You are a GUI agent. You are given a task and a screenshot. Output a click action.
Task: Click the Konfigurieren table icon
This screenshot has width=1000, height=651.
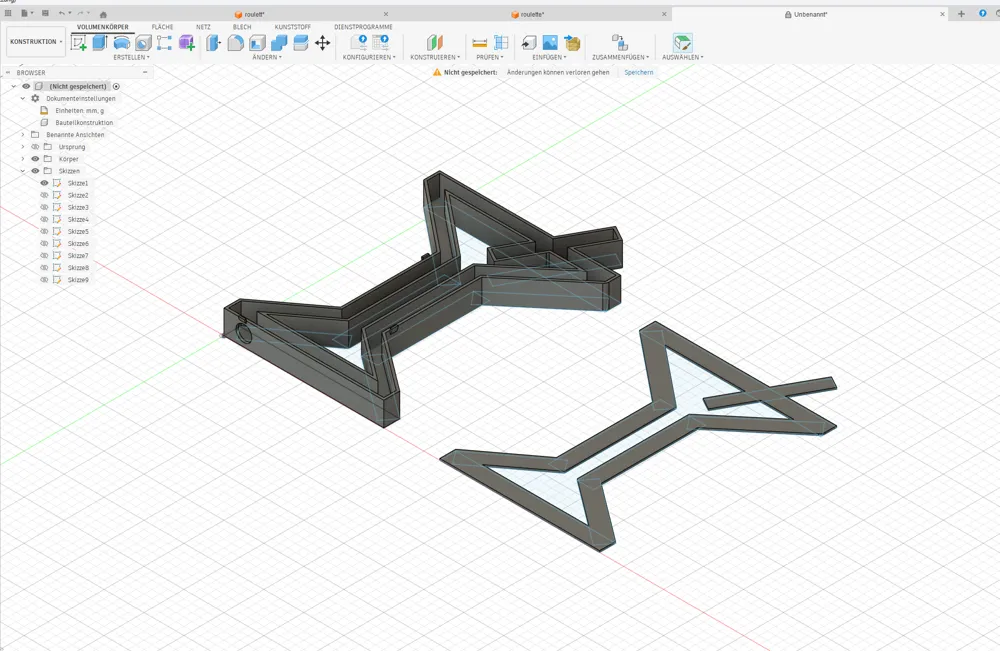pos(381,43)
